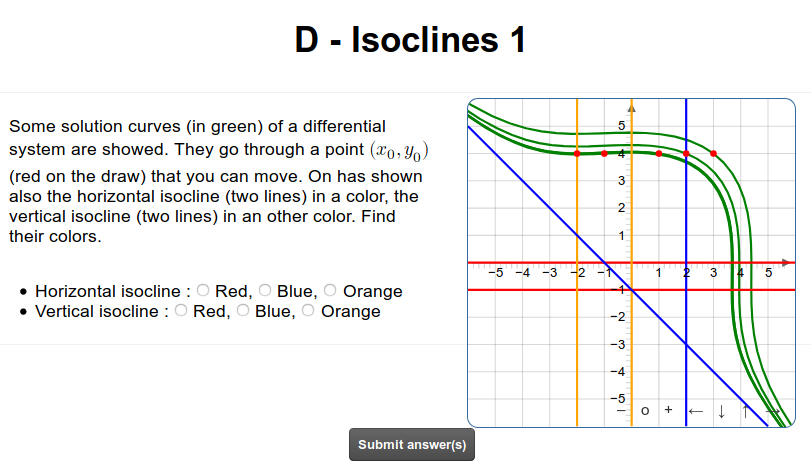Click the pan left arrow icon
This screenshot has width=811, height=472.
tap(695, 411)
